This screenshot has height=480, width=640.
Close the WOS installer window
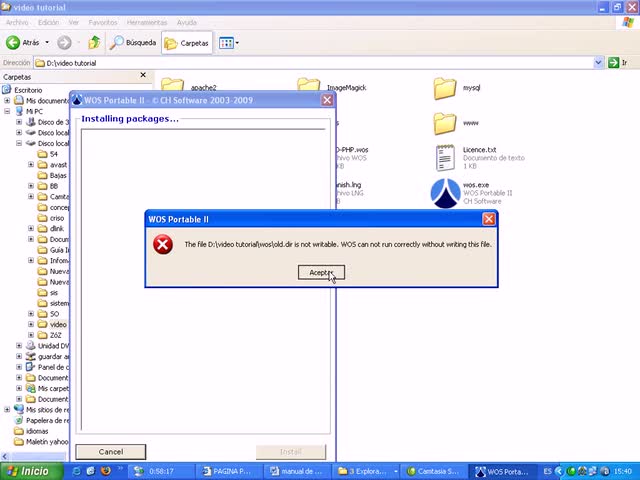point(327,100)
